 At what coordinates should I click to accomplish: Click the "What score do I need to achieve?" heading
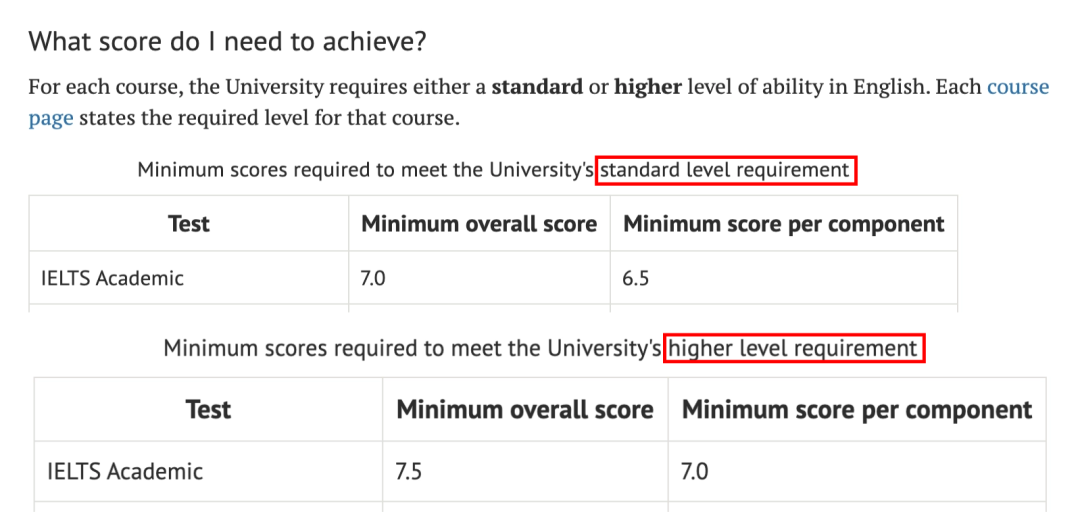[227, 42]
